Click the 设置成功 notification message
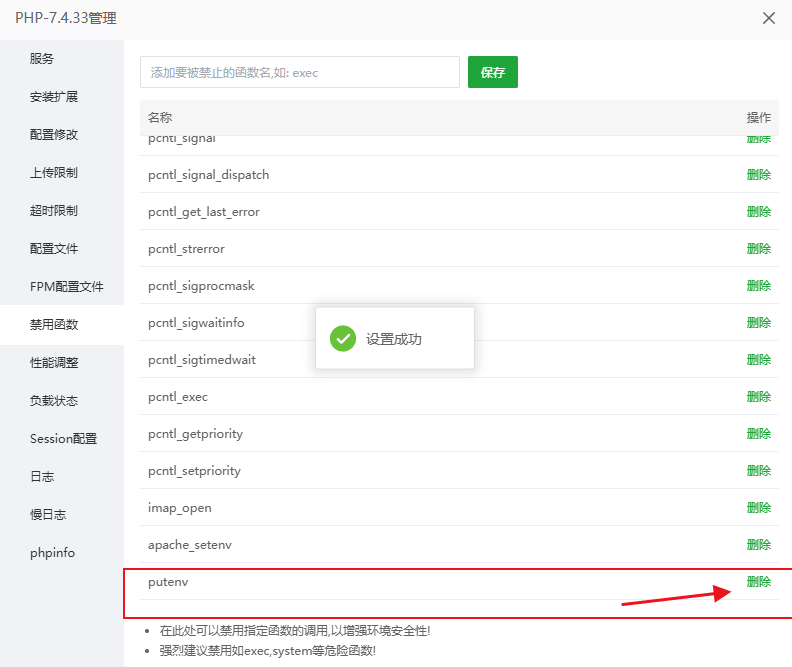The width and height of the screenshot is (792, 667). 393,339
